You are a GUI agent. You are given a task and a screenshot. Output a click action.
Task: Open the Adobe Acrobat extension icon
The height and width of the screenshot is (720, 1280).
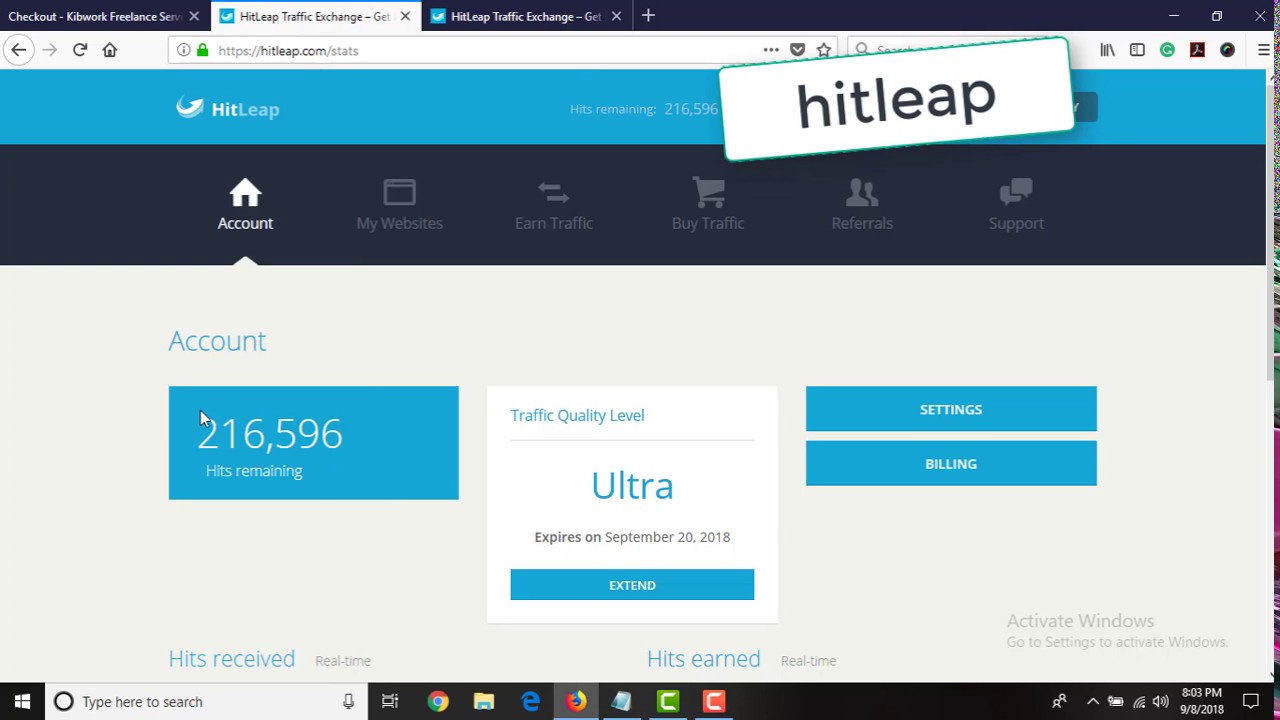(x=1197, y=50)
